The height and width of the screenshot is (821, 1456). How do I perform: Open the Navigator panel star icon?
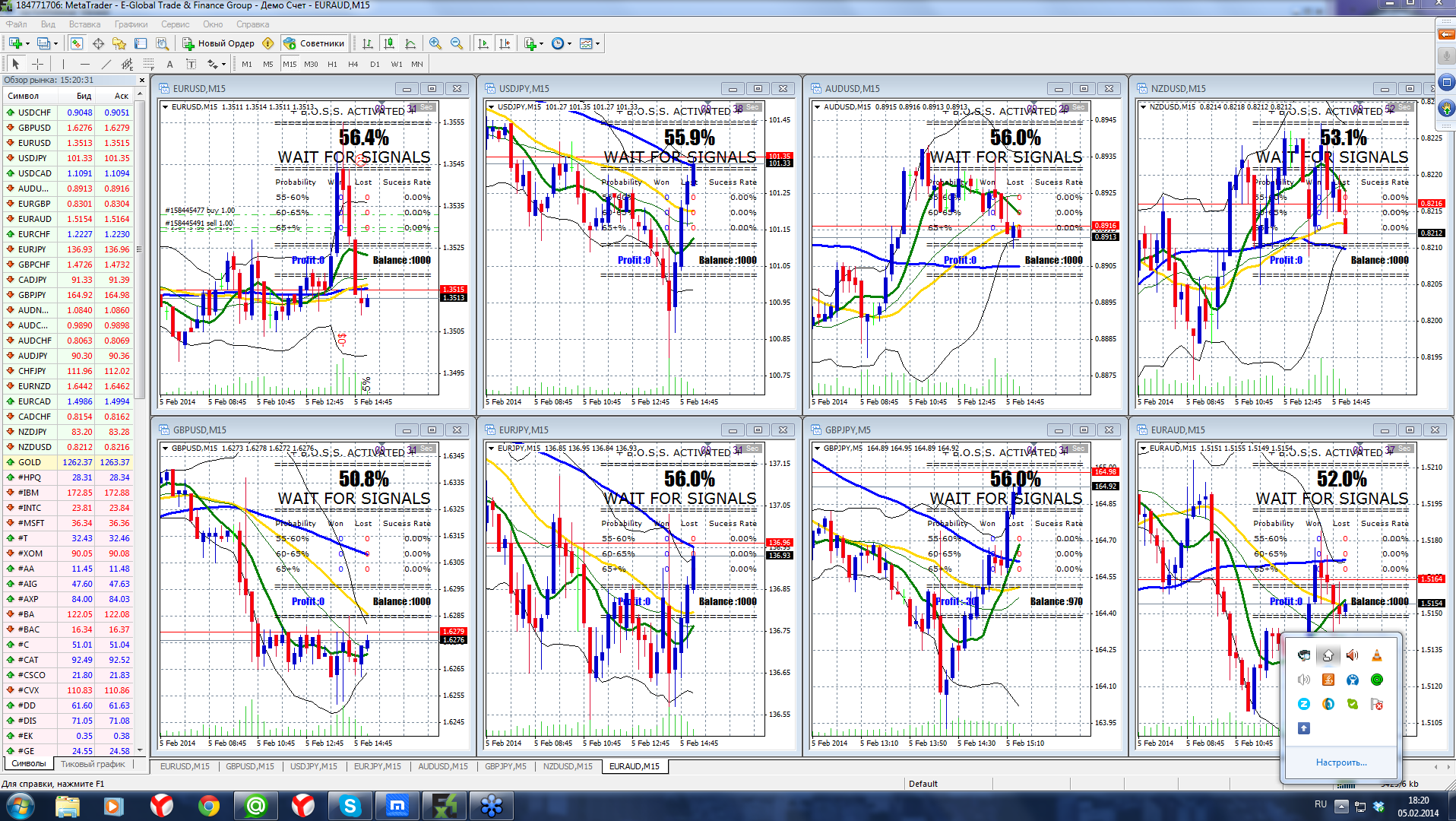[119, 43]
